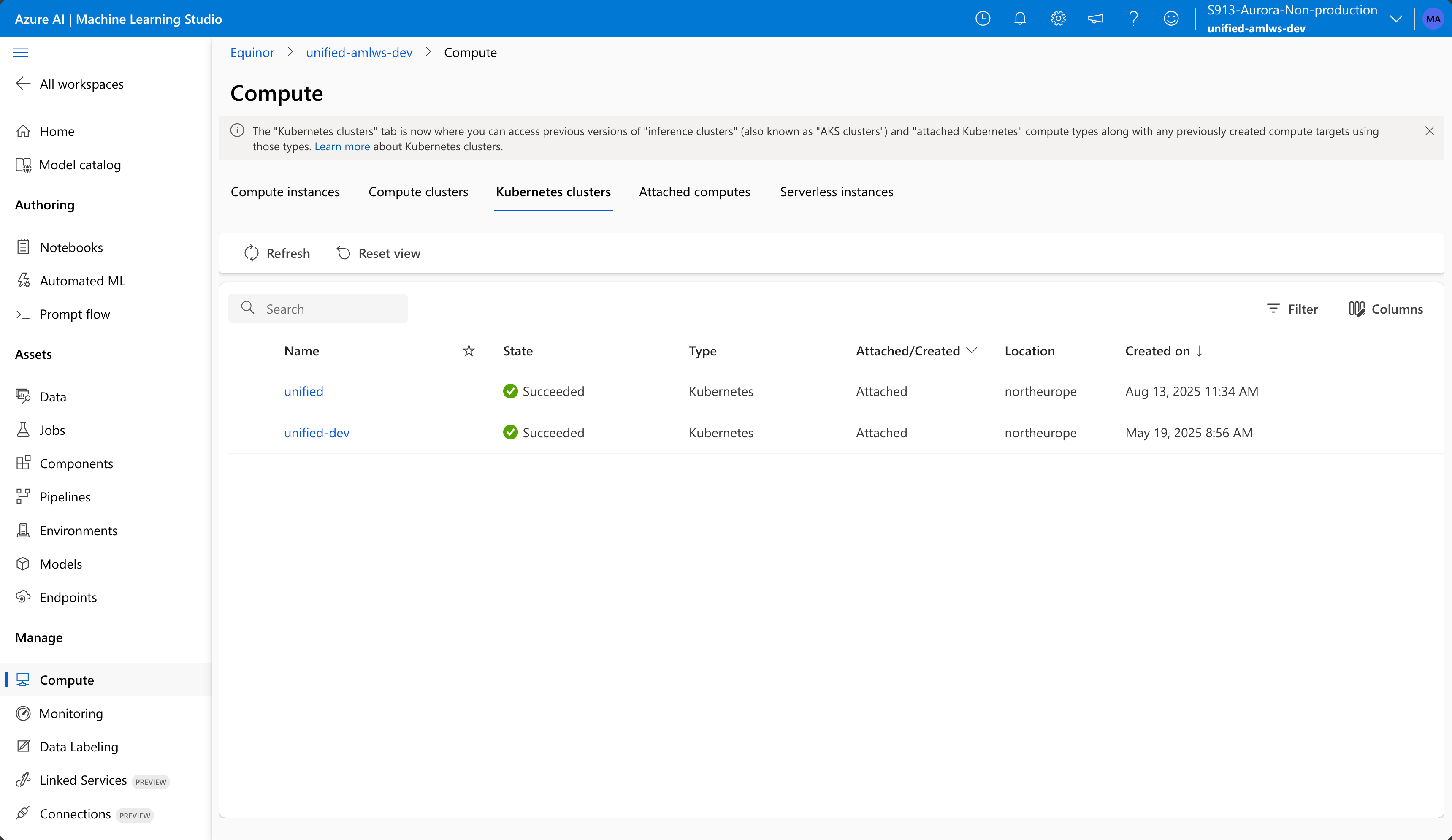Collapse the left navigation hamburger menu

pyautogui.click(x=20, y=52)
